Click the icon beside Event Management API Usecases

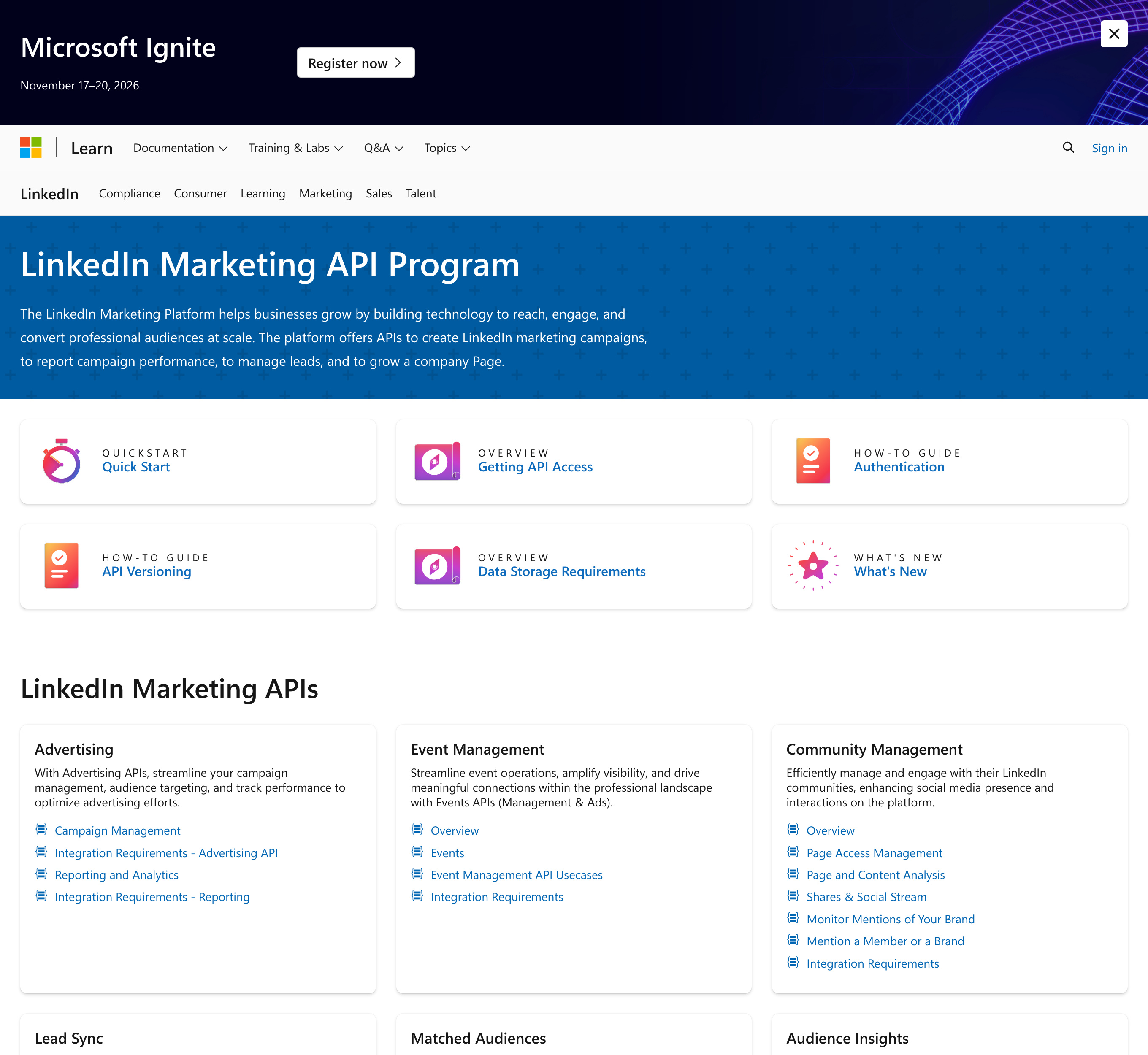tap(417, 874)
